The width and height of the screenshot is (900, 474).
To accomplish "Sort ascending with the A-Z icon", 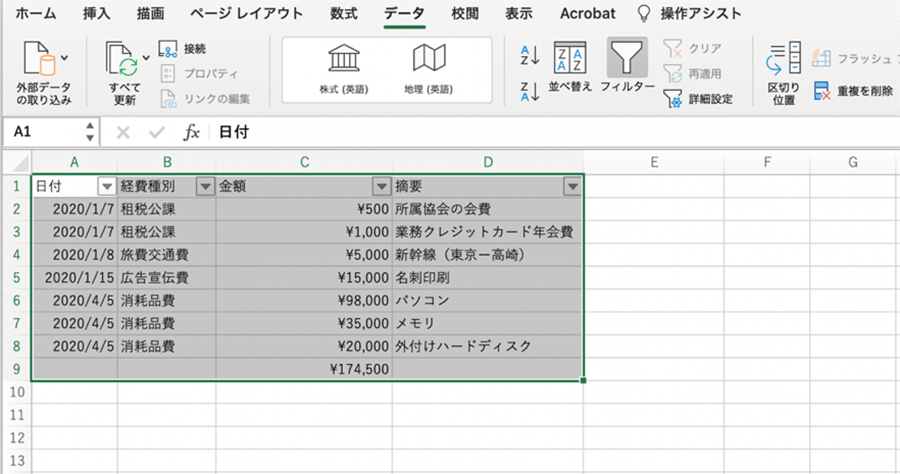I will pyautogui.click(x=531, y=55).
